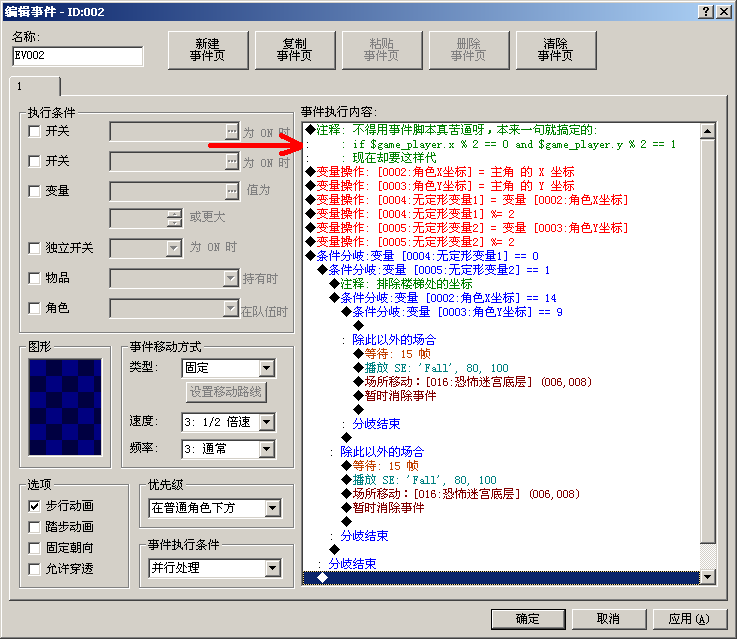Image resolution: width=737 pixels, height=639 pixels.
Task: Open 独立开关 dropdown
Action: (174, 248)
